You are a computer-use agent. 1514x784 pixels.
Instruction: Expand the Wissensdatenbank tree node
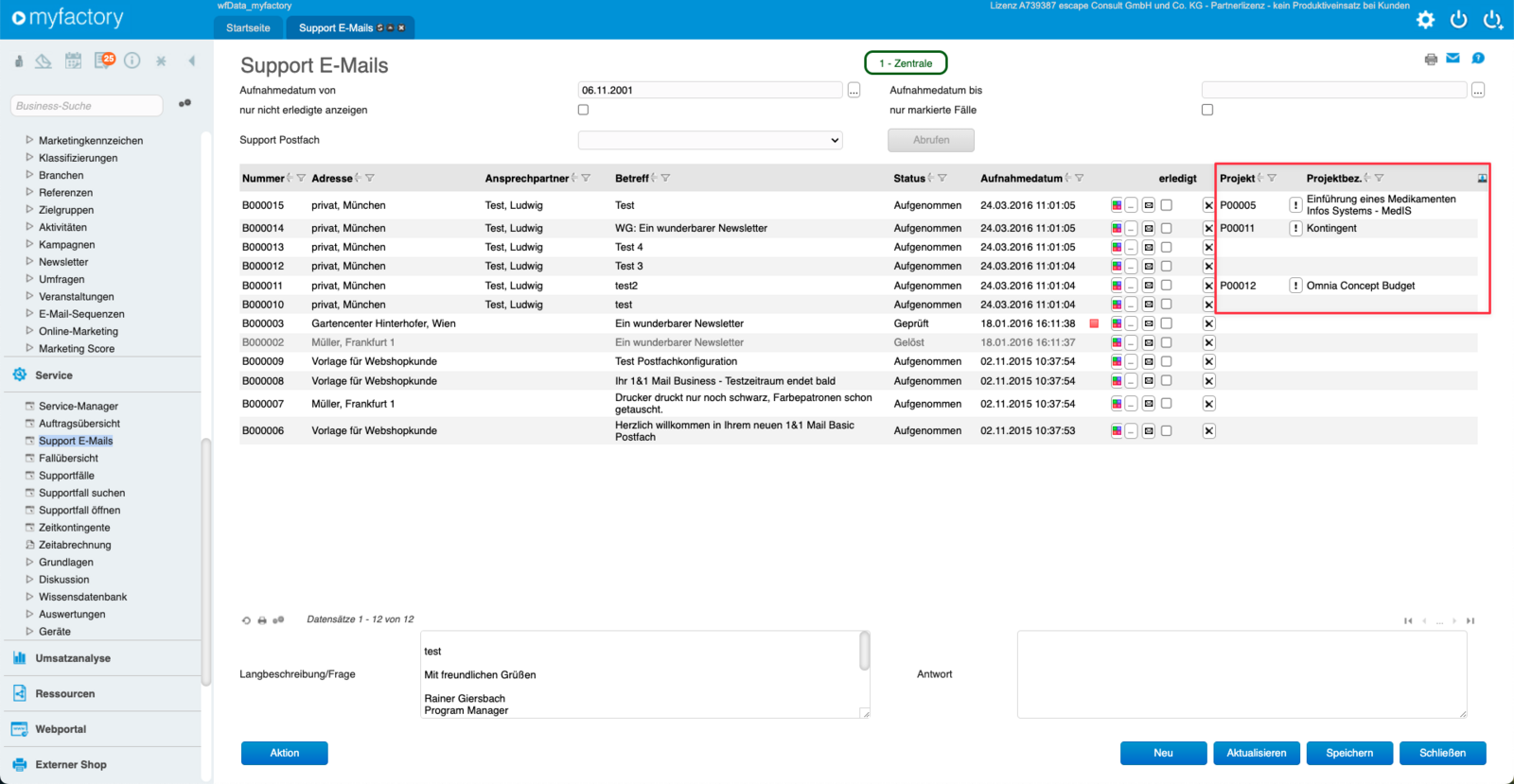29,597
